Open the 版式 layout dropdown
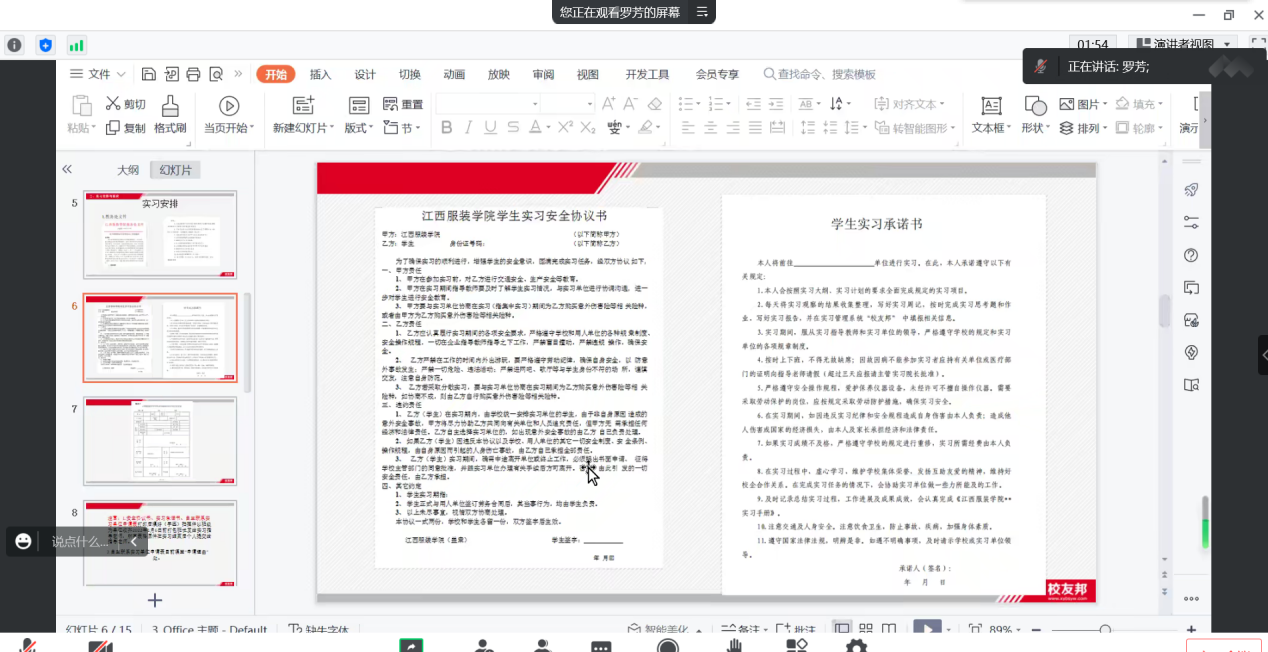Image resolution: width=1268 pixels, height=652 pixels. (x=359, y=128)
